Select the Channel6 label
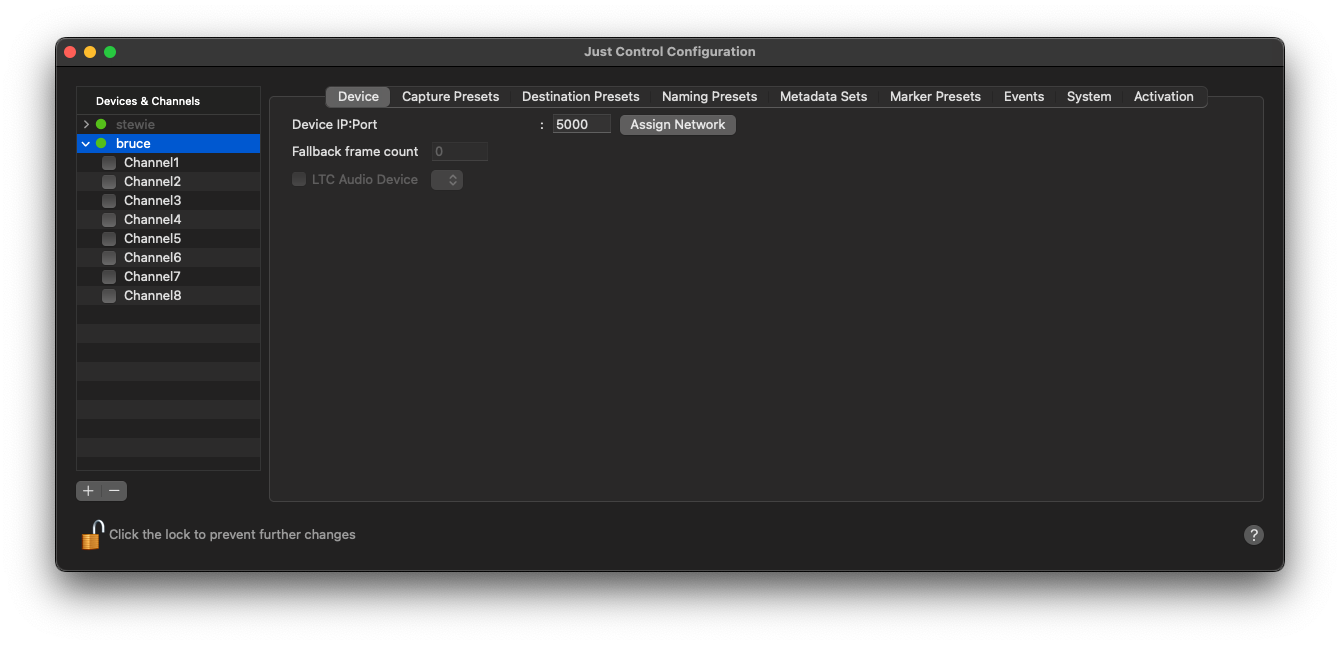Image resolution: width=1340 pixels, height=645 pixels. tap(152, 258)
